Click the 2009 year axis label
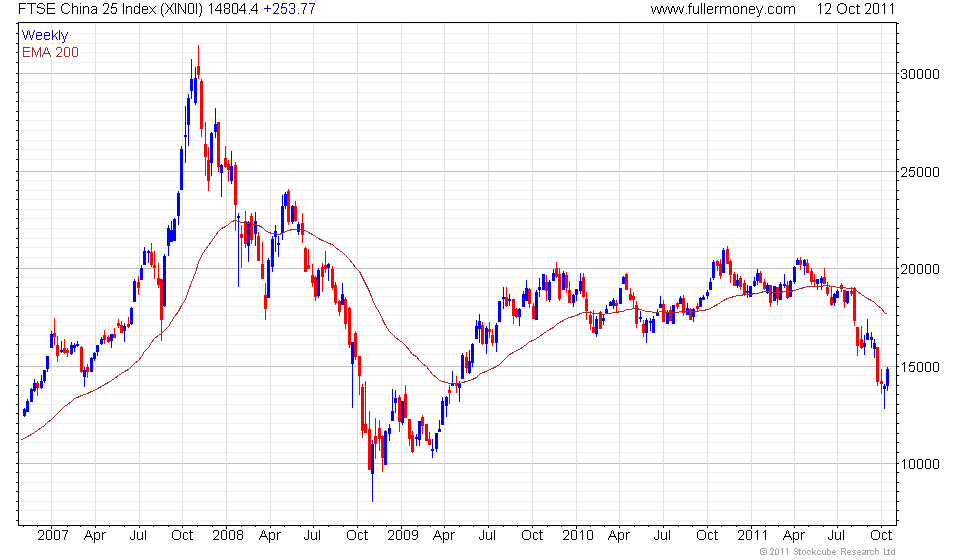This screenshot has width=980, height=560. click(x=402, y=536)
